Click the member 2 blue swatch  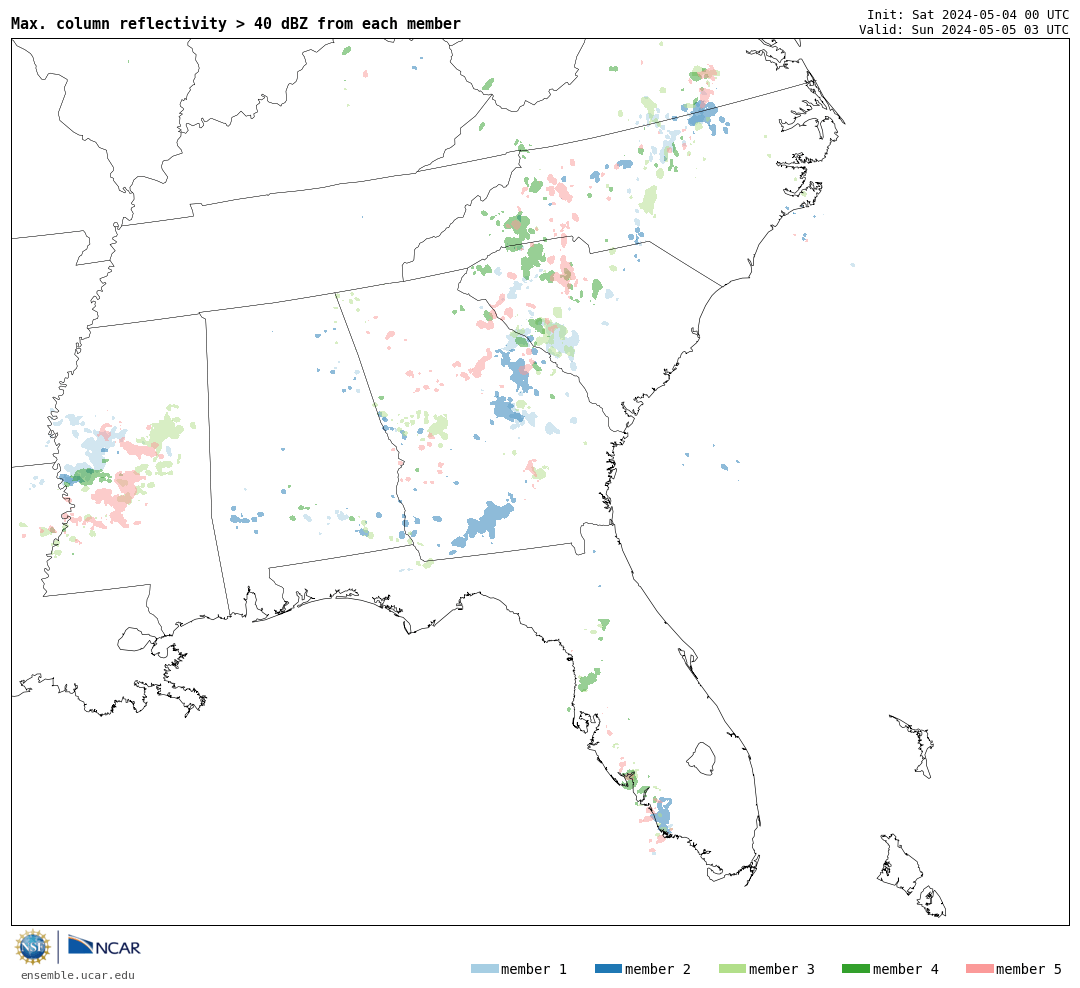click(608, 969)
